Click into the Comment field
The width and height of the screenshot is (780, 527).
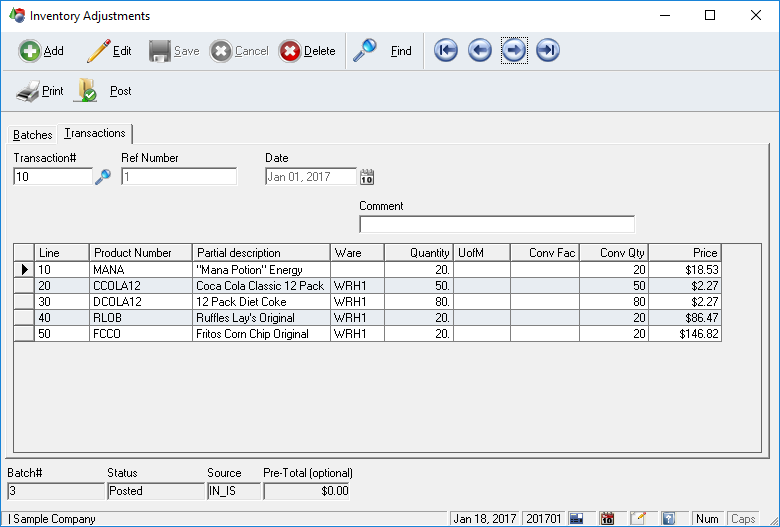point(496,224)
